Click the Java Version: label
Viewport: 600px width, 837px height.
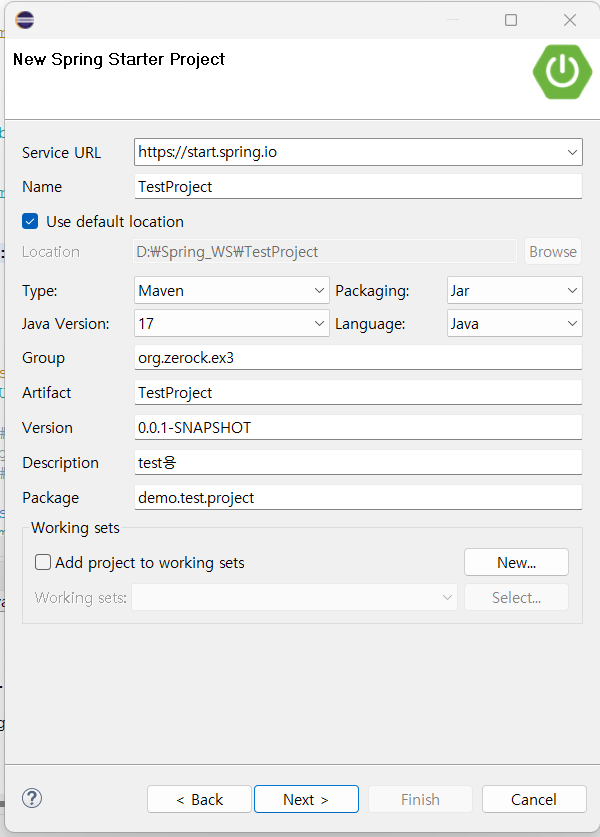click(x=66, y=324)
